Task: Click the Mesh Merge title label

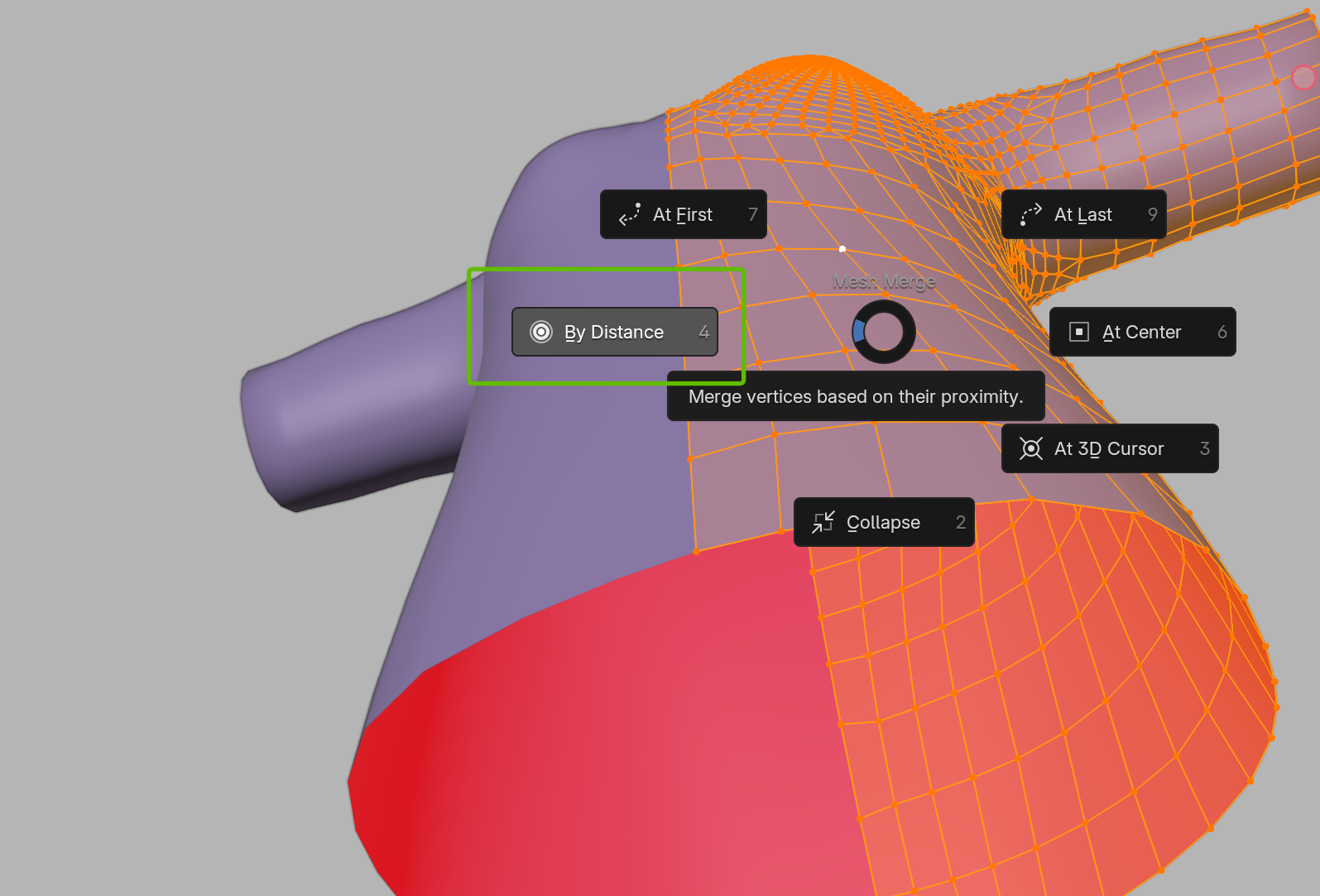Action: pos(884,281)
